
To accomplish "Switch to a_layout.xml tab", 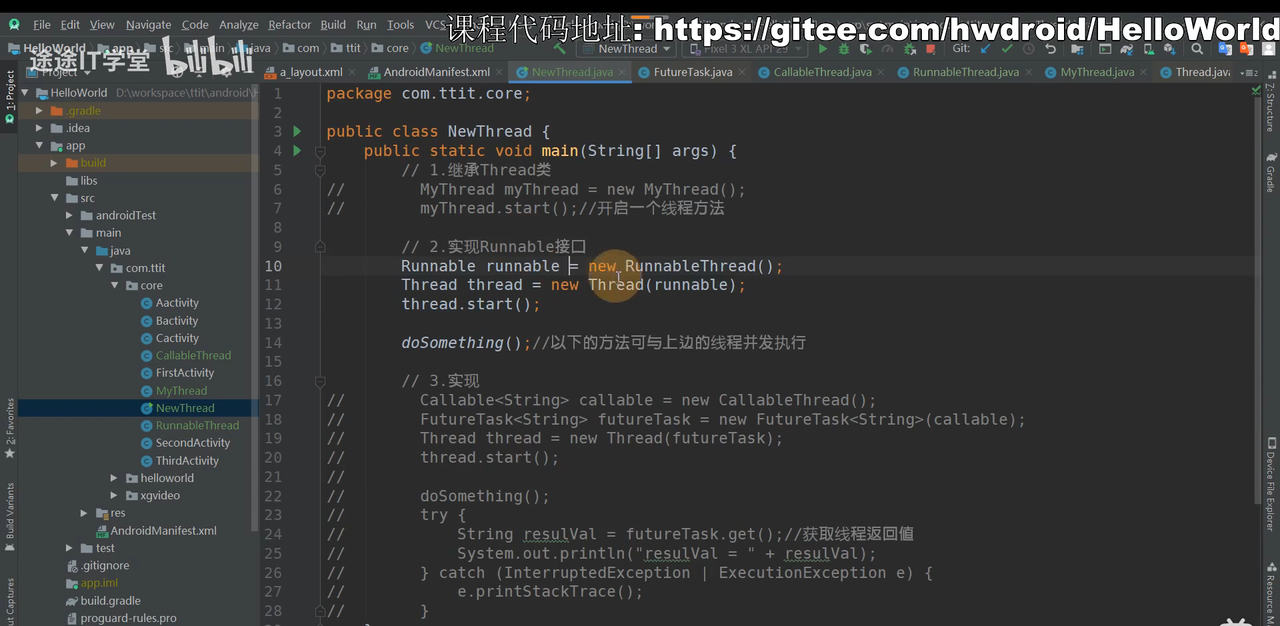I will coord(311,72).
